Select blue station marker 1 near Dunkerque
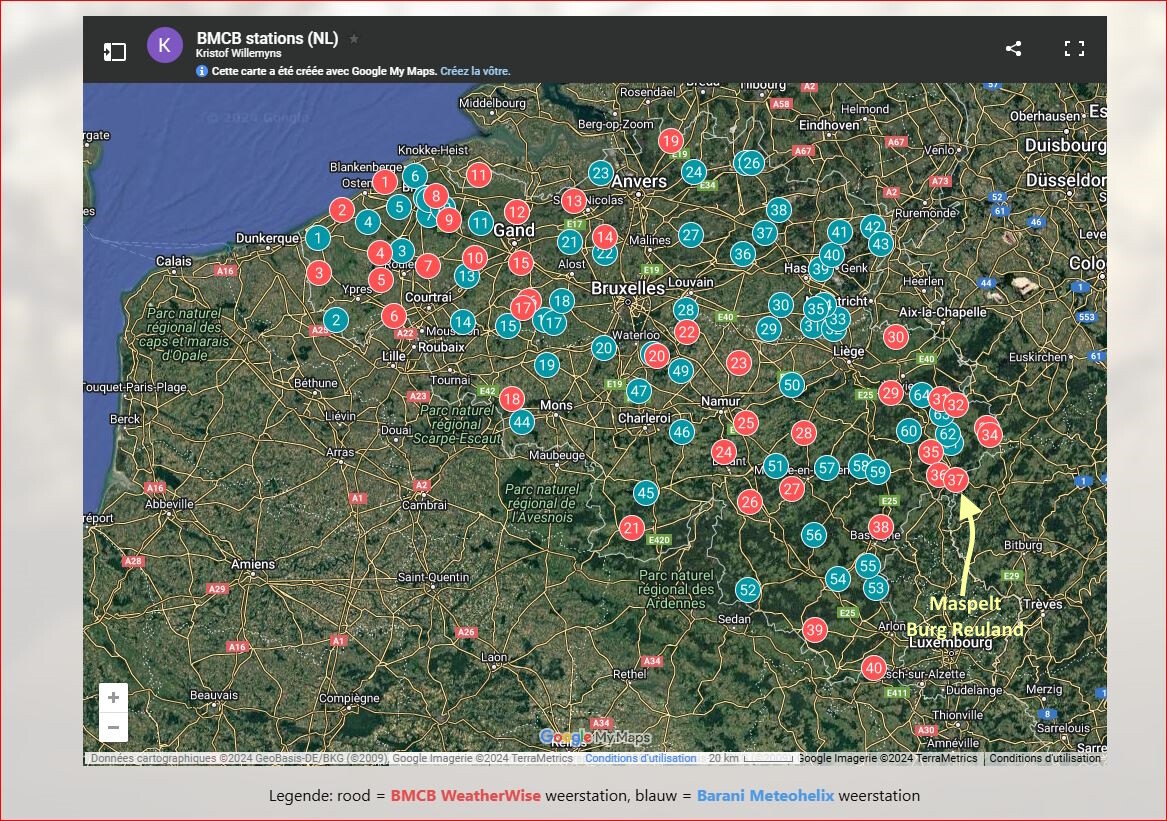Image resolution: width=1167 pixels, height=821 pixels. click(x=318, y=238)
